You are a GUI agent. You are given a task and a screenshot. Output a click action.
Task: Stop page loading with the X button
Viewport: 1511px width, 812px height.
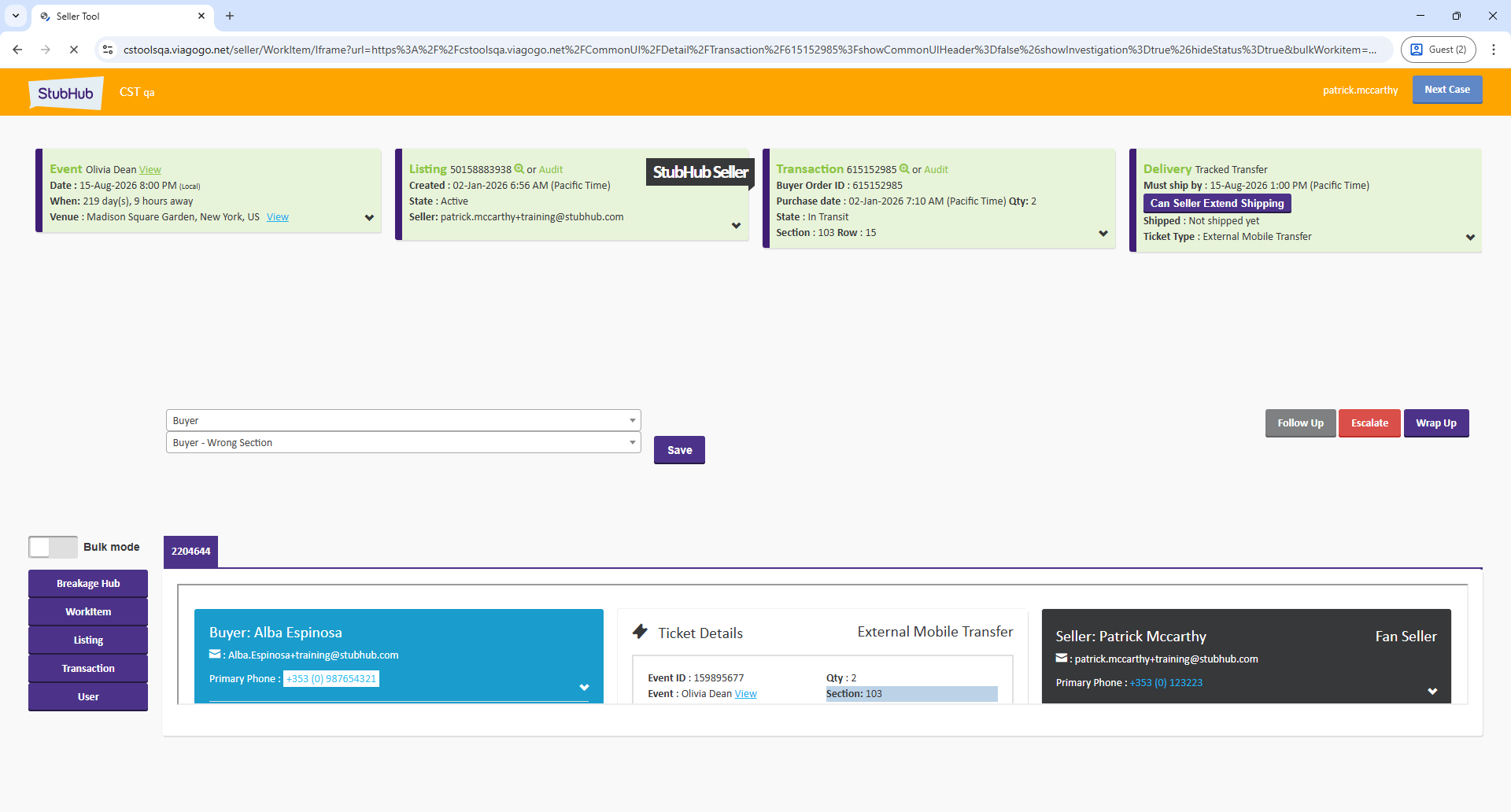[74, 50]
